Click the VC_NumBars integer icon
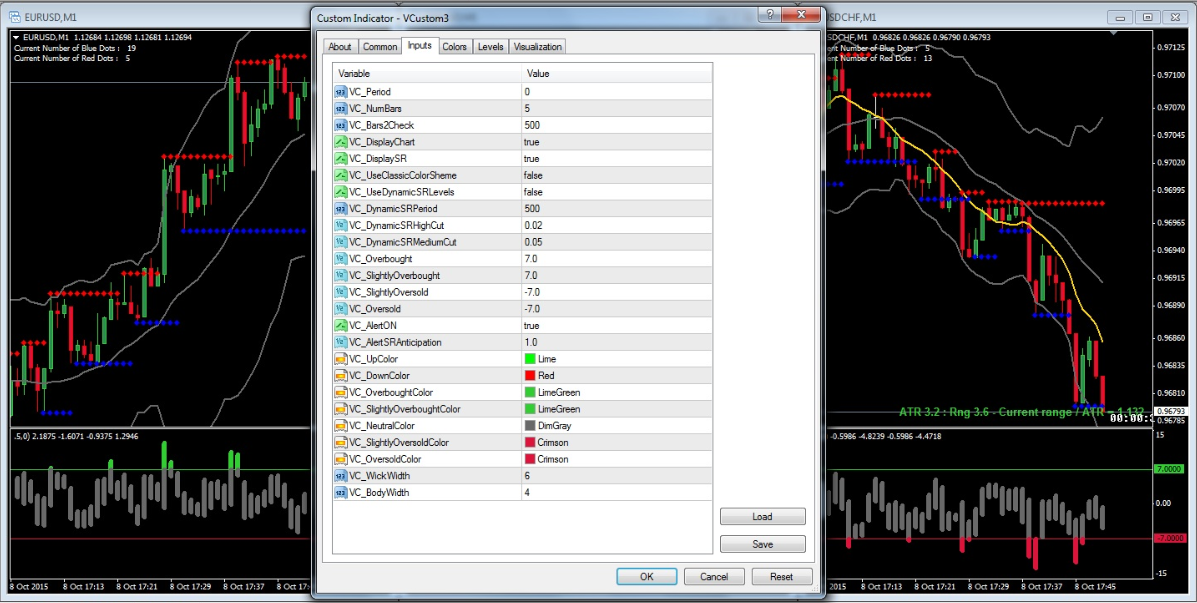1197x603 pixels. click(340, 108)
